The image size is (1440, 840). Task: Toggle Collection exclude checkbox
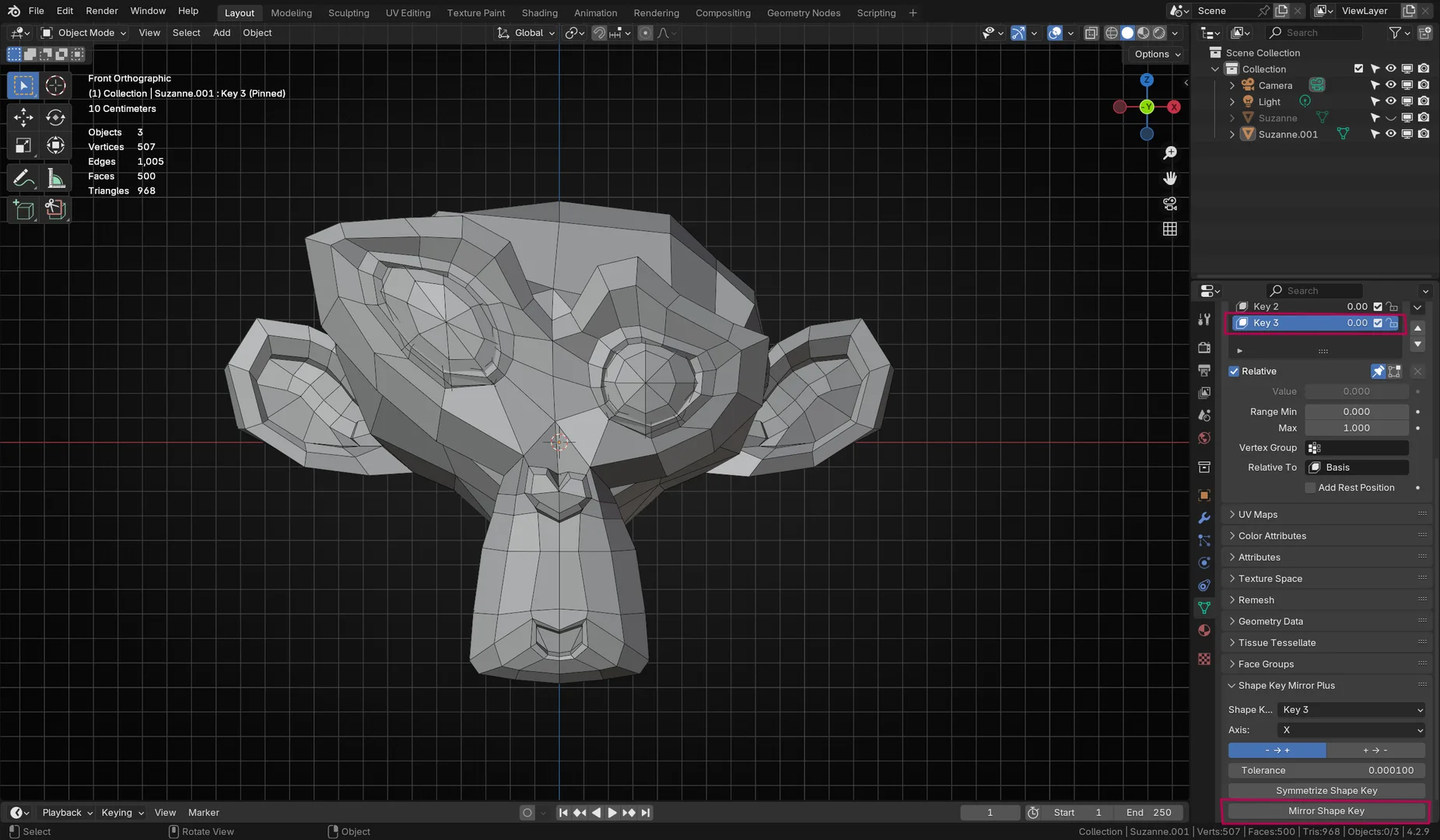[x=1358, y=68]
